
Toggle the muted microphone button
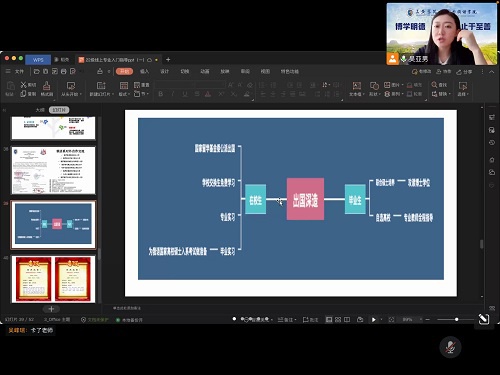click(x=450, y=347)
